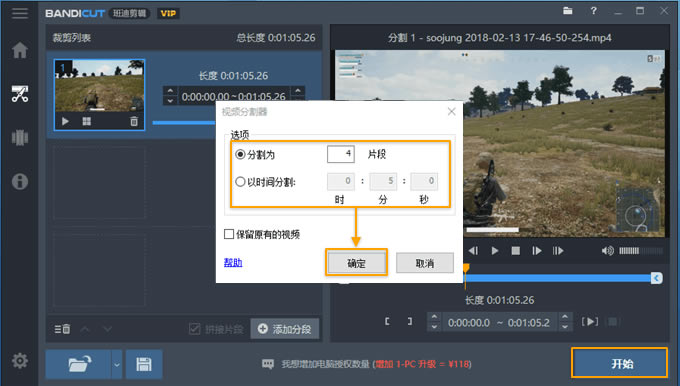Select the 分割为 radio option

240,154
